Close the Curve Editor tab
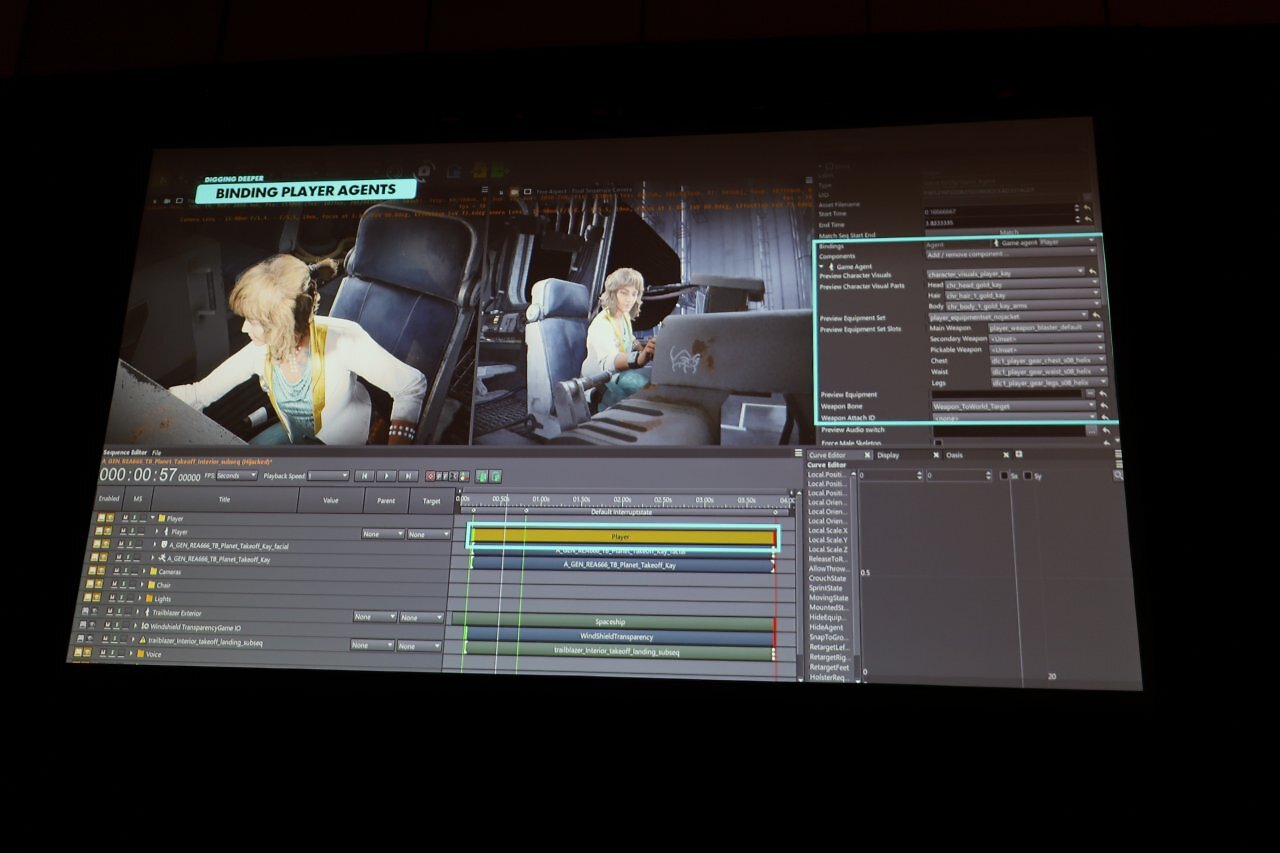Screen dimensions: 1280x853 pyautogui.click(x=866, y=455)
